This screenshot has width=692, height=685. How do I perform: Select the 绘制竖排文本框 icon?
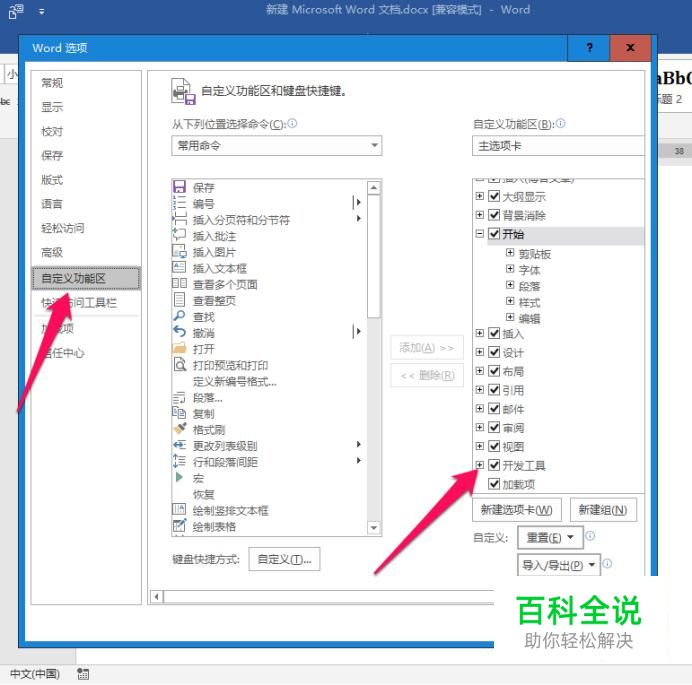point(179,510)
